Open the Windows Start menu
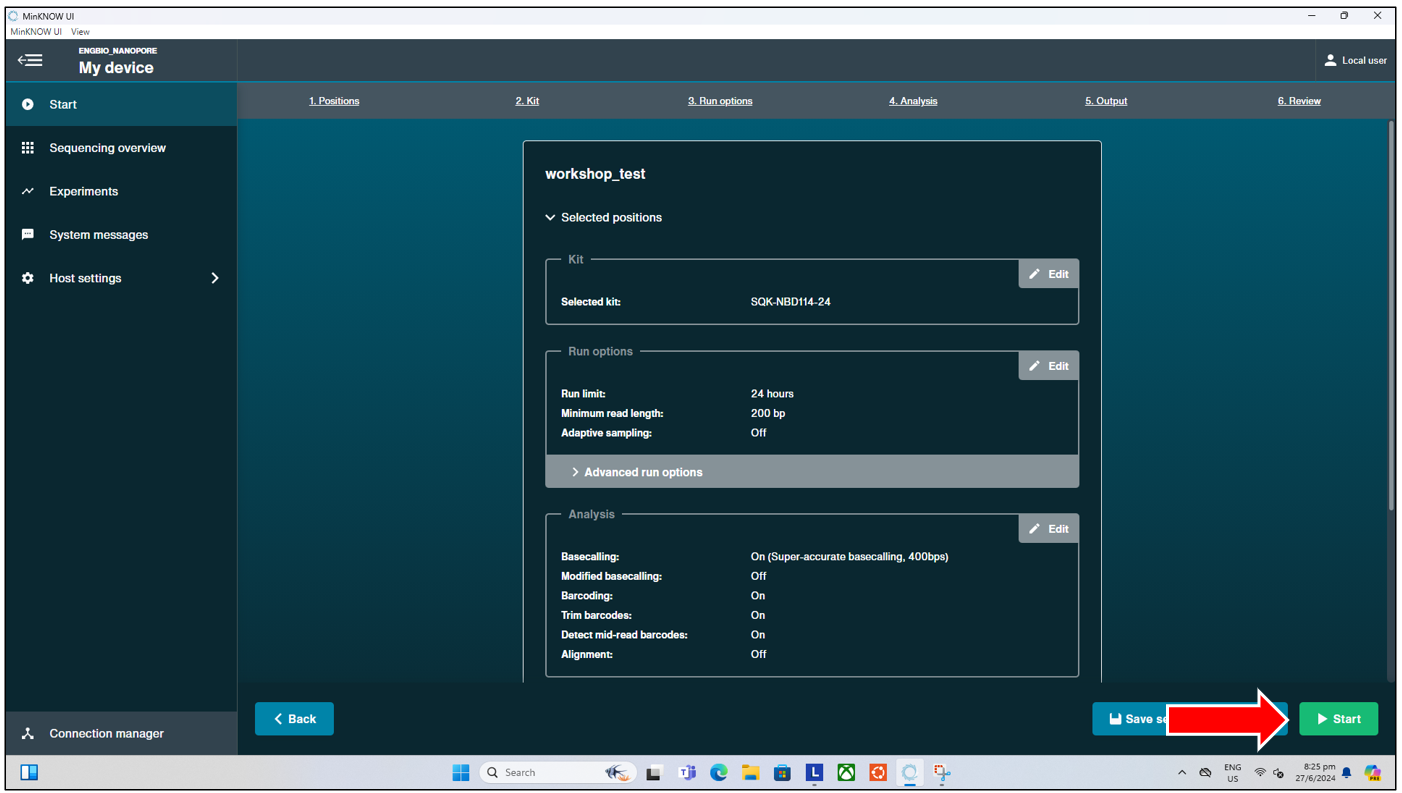This screenshot has width=1402, height=793. (x=461, y=772)
